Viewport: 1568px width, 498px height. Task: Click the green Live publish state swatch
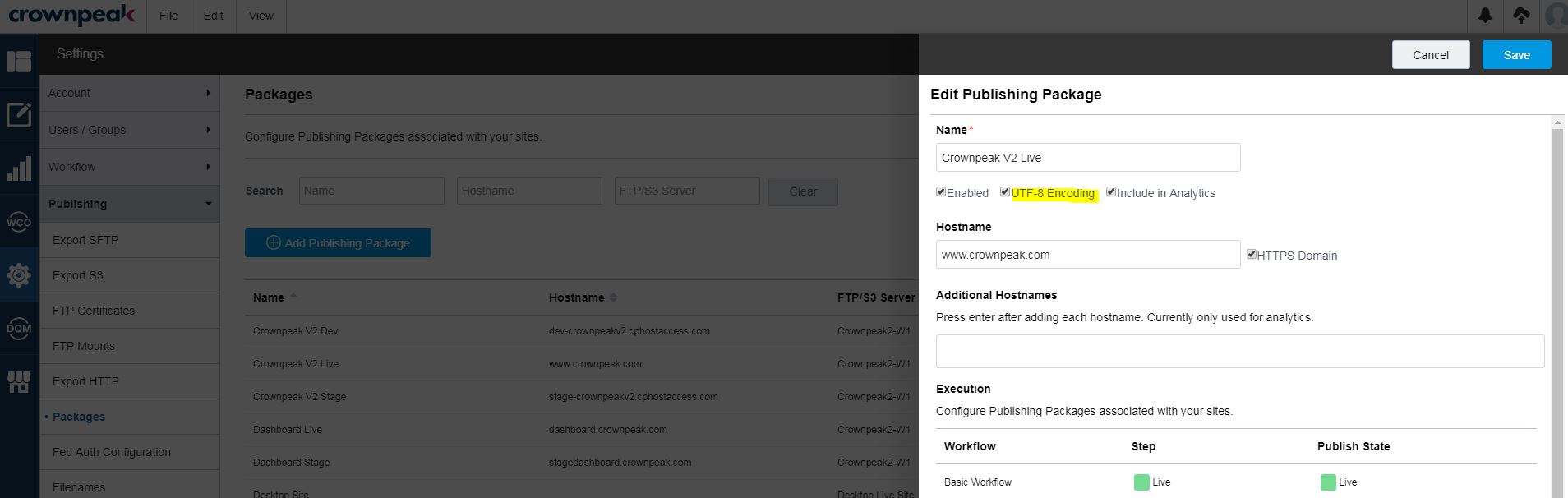(1328, 482)
